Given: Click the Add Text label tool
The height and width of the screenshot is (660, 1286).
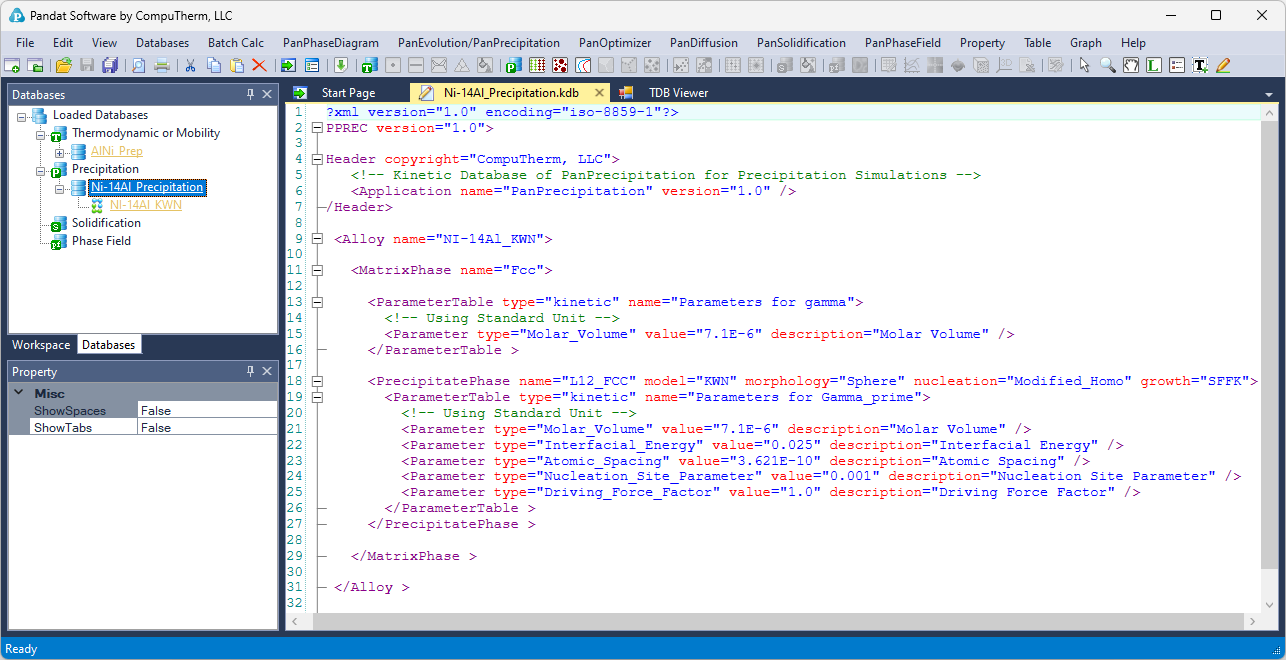Looking at the screenshot, I should [x=1199, y=66].
